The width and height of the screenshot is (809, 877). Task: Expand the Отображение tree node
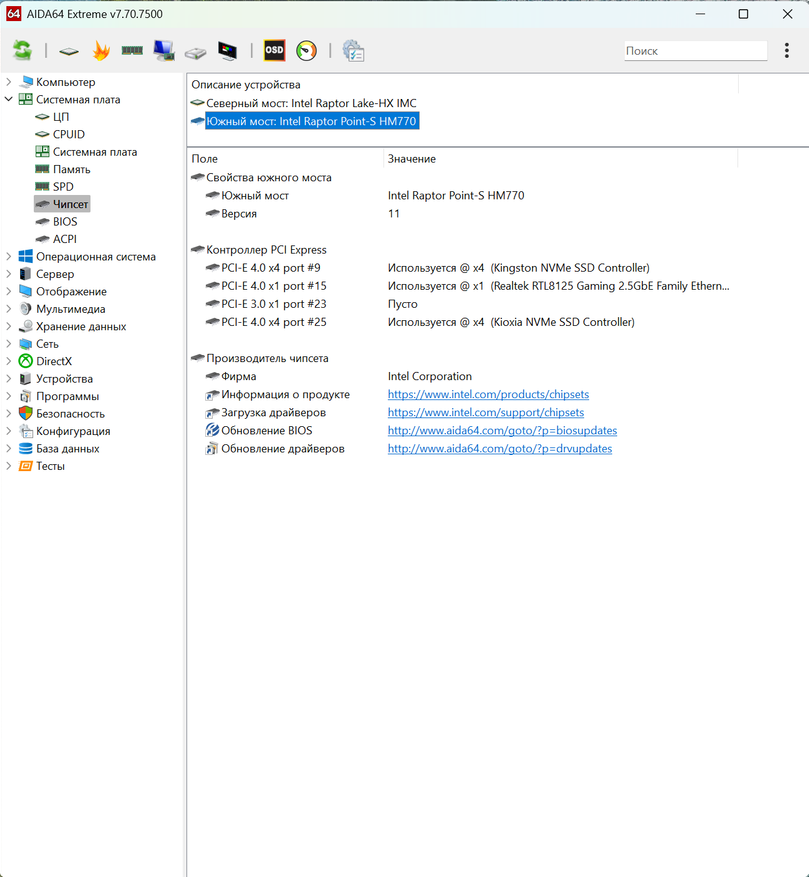(x=8, y=291)
